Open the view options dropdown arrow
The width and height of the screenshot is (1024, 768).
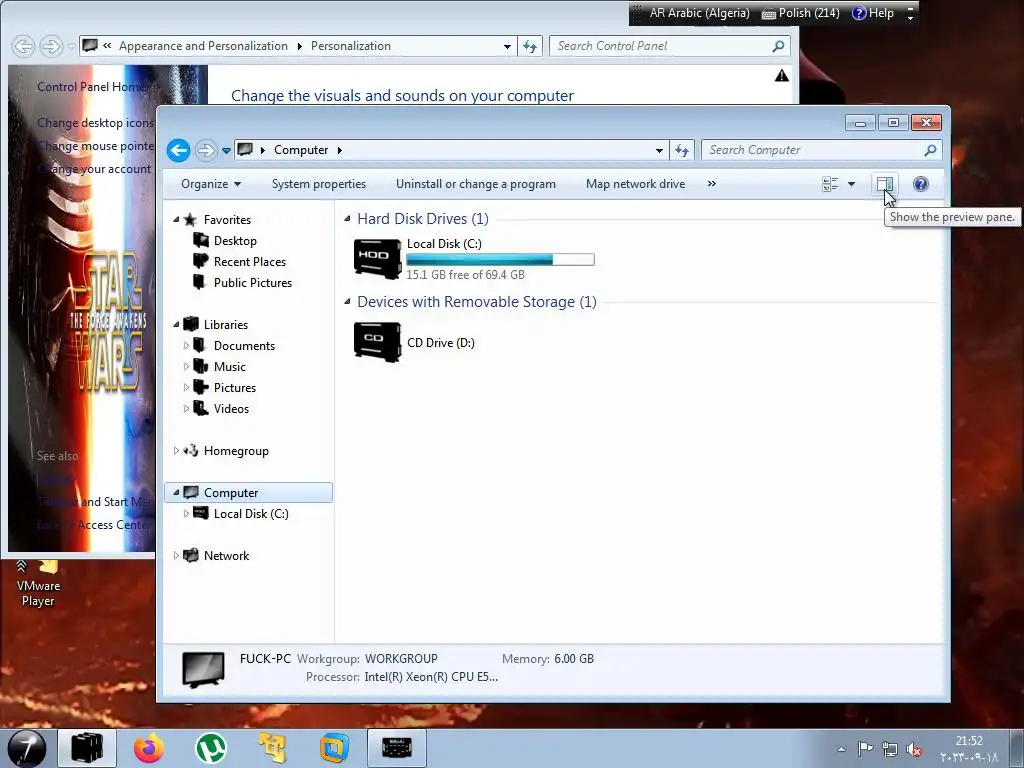click(x=851, y=184)
